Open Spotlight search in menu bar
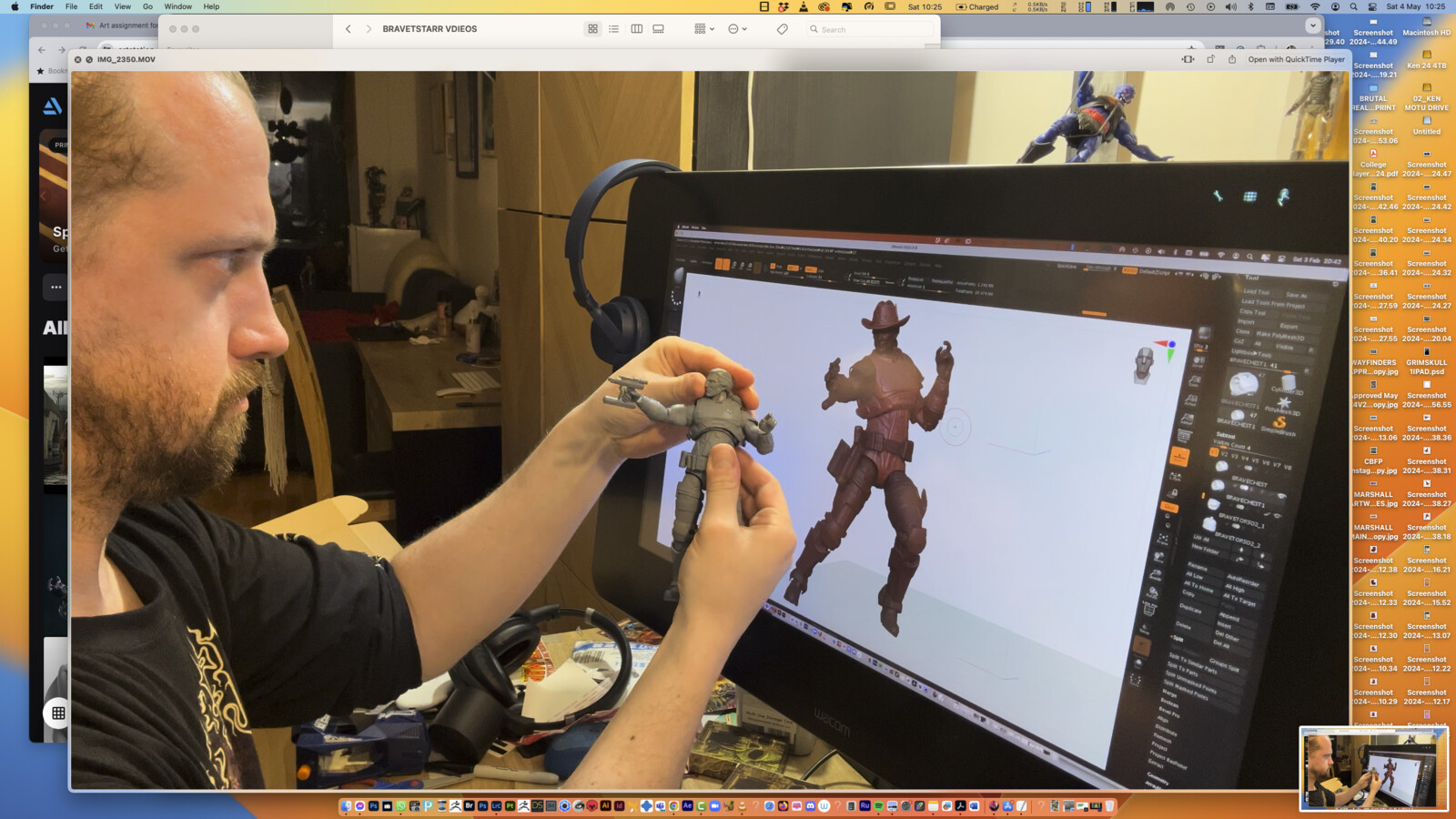The image size is (1456, 819). [1353, 6]
